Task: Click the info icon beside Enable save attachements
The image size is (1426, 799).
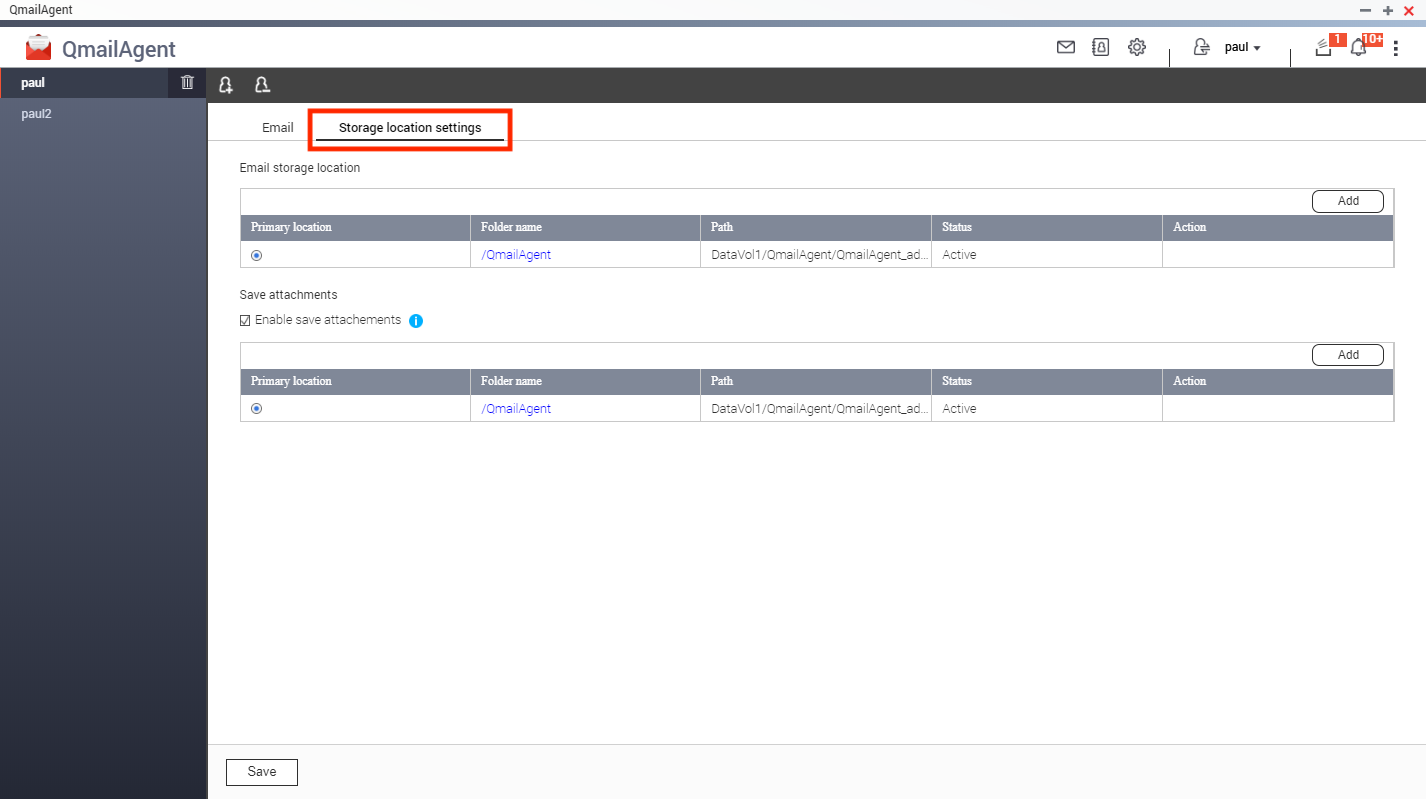Action: click(416, 321)
